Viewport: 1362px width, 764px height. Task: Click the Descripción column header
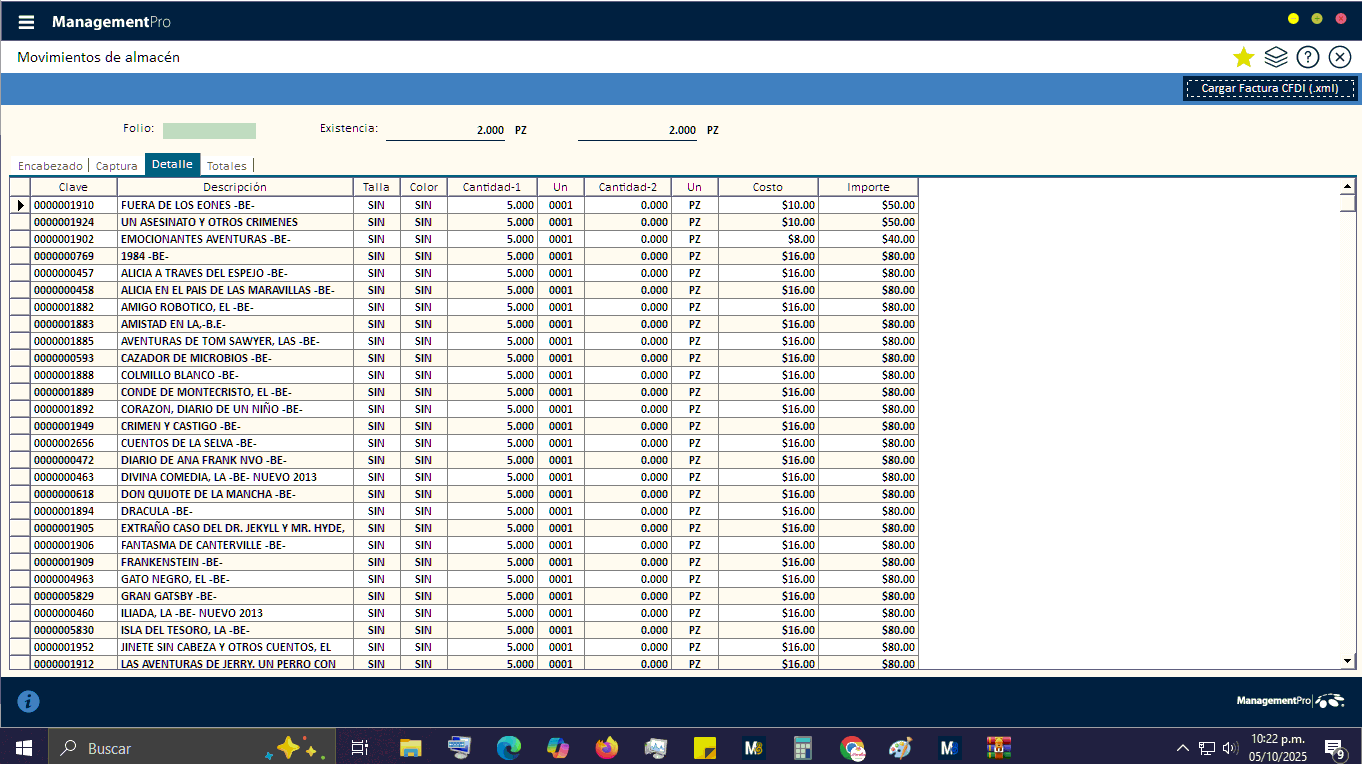click(x=234, y=187)
